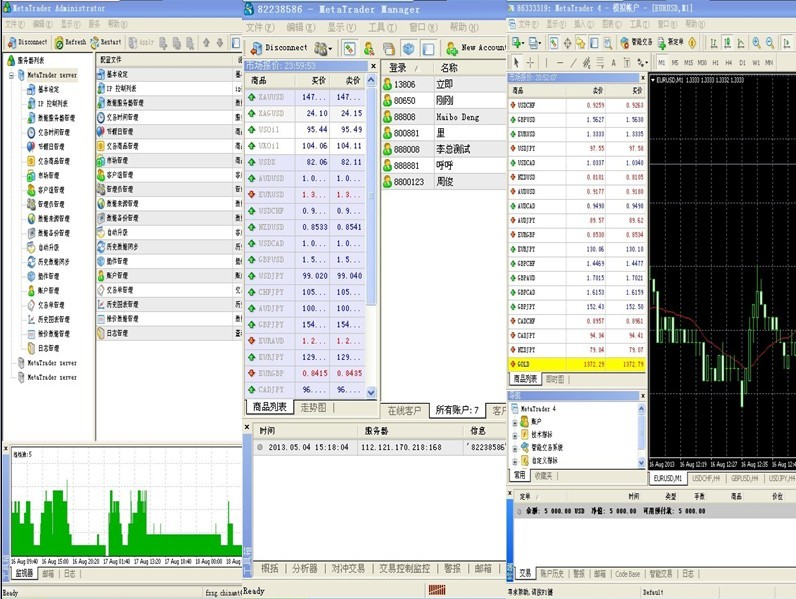Select the cursor arrow tool

coord(516,62)
